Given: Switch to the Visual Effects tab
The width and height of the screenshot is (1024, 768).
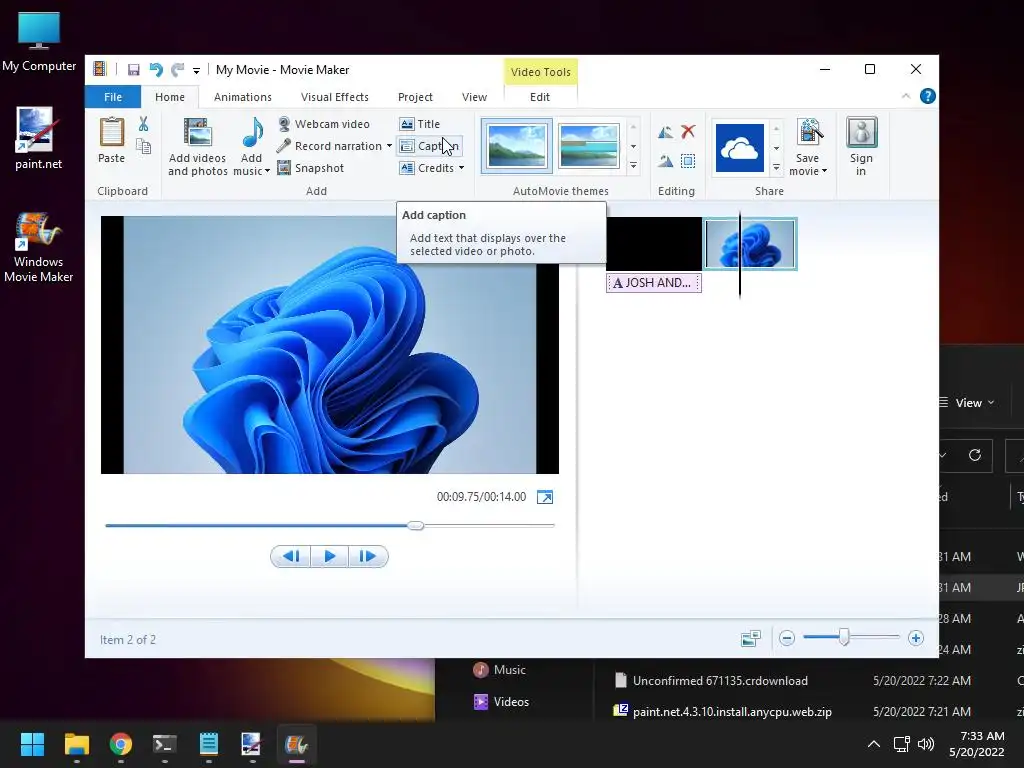Looking at the screenshot, I should point(334,97).
